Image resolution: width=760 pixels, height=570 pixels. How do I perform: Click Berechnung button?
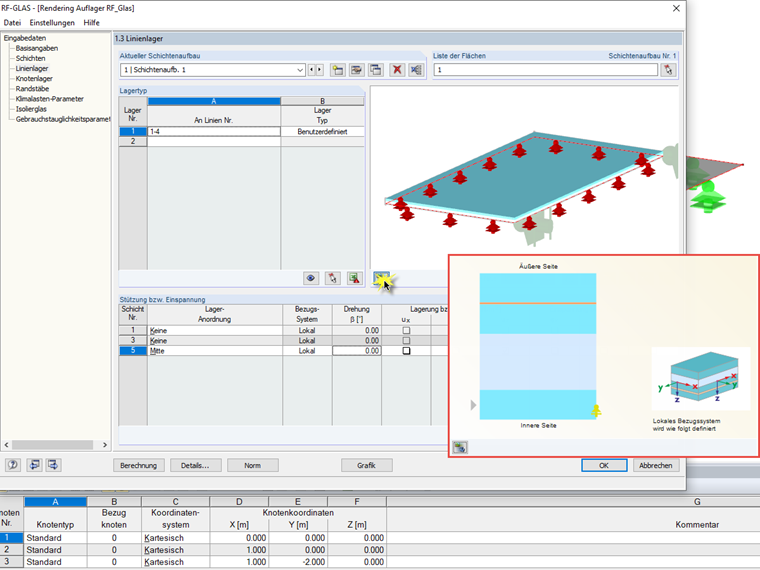[x=139, y=465]
